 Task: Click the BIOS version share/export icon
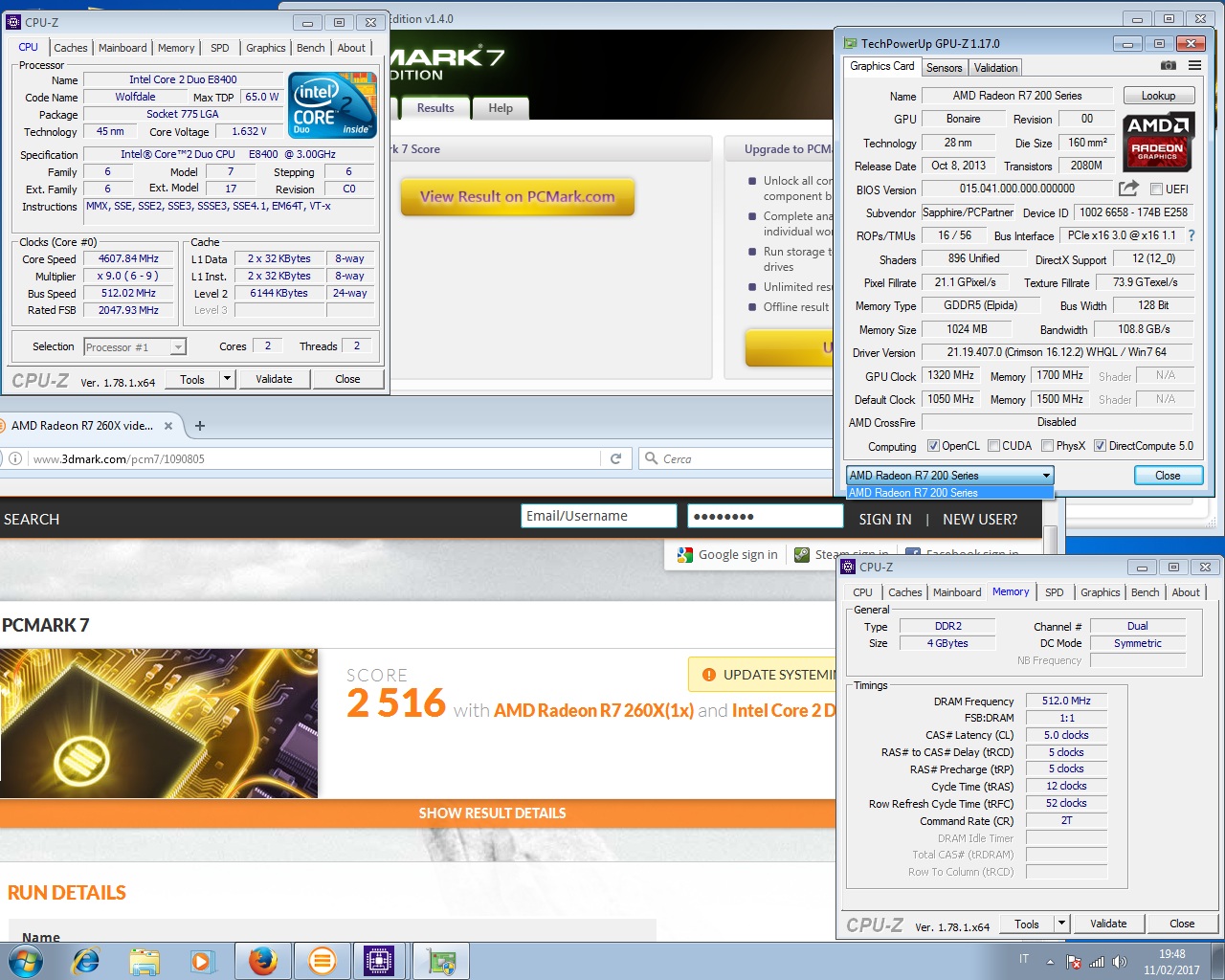[1128, 189]
